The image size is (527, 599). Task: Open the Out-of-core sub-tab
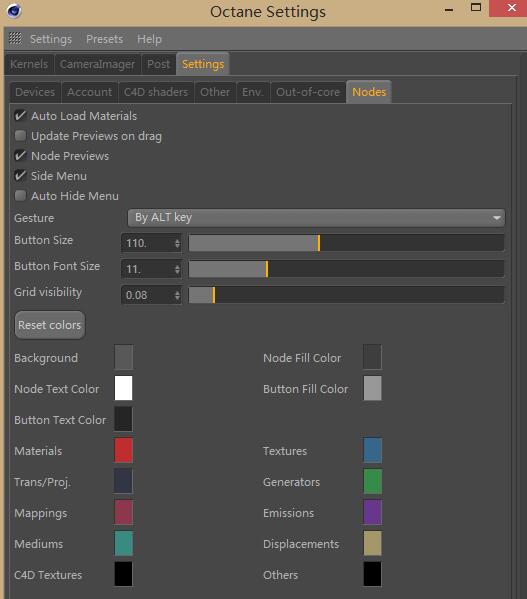pos(308,92)
